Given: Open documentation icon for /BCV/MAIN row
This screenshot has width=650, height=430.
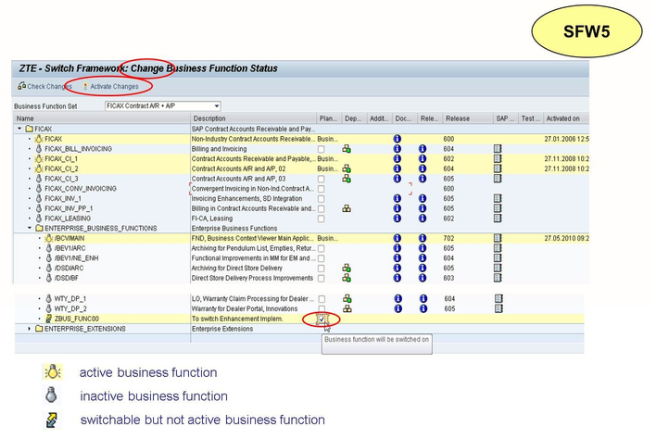Looking at the screenshot, I should point(397,238).
